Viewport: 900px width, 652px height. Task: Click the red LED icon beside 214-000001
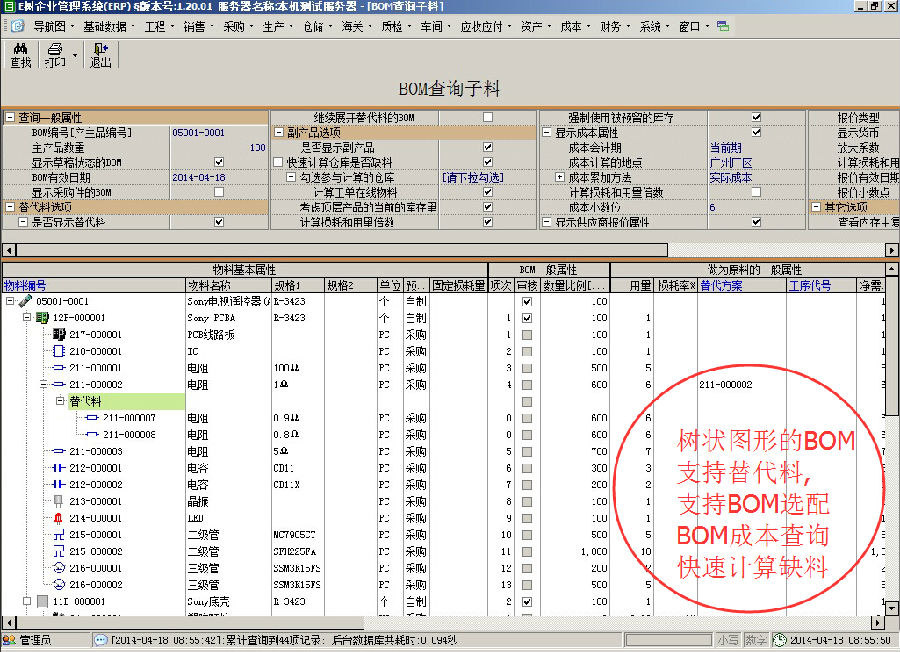coord(57,519)
